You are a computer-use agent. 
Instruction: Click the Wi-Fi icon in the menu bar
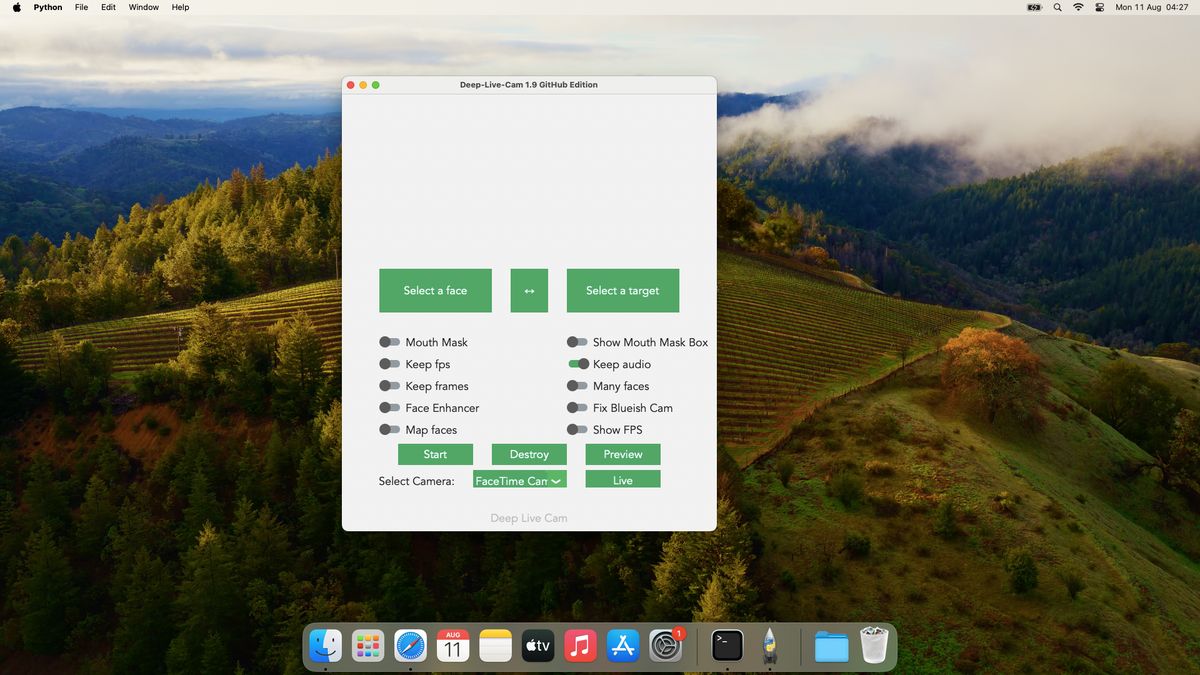coord(1078,7)
